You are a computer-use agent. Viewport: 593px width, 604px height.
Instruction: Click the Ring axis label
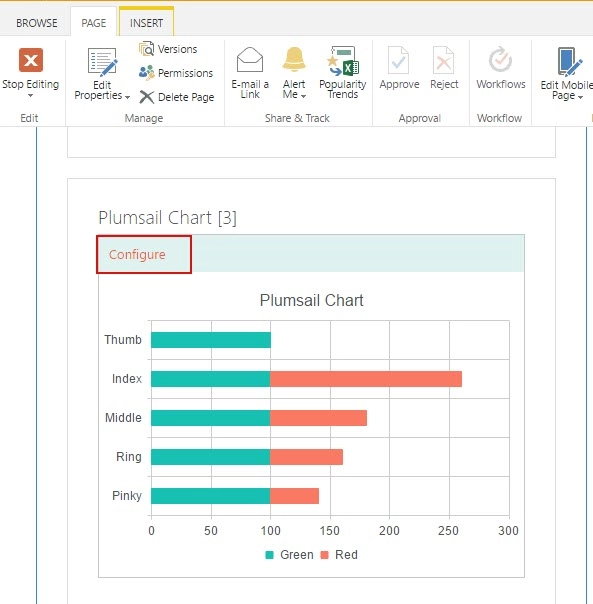point(129,457)
